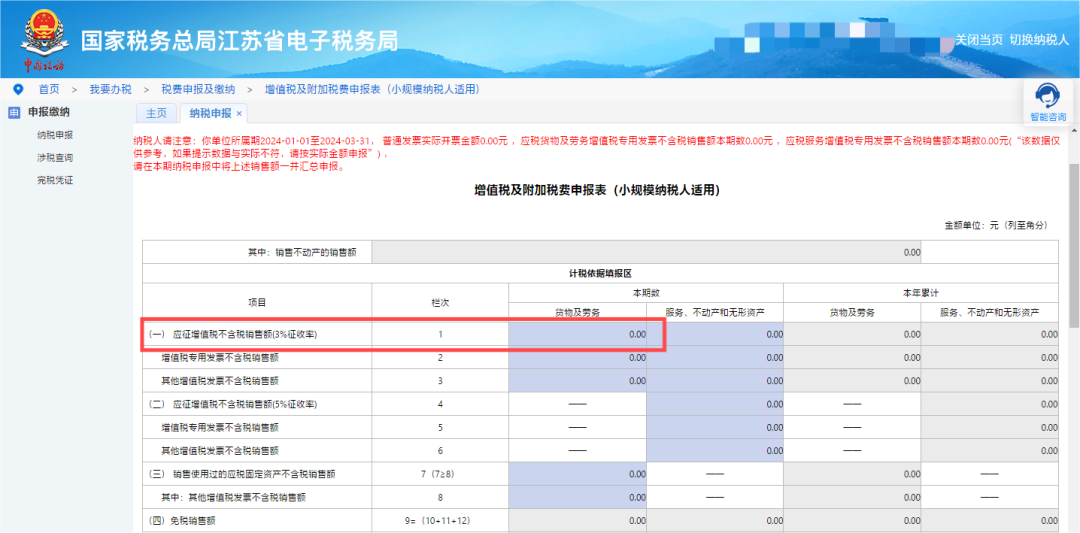The height and width of the screenshot is (533, 1080).
Task: Click row 2 货物及劳务 本期数 input
Action: [578, 357]
